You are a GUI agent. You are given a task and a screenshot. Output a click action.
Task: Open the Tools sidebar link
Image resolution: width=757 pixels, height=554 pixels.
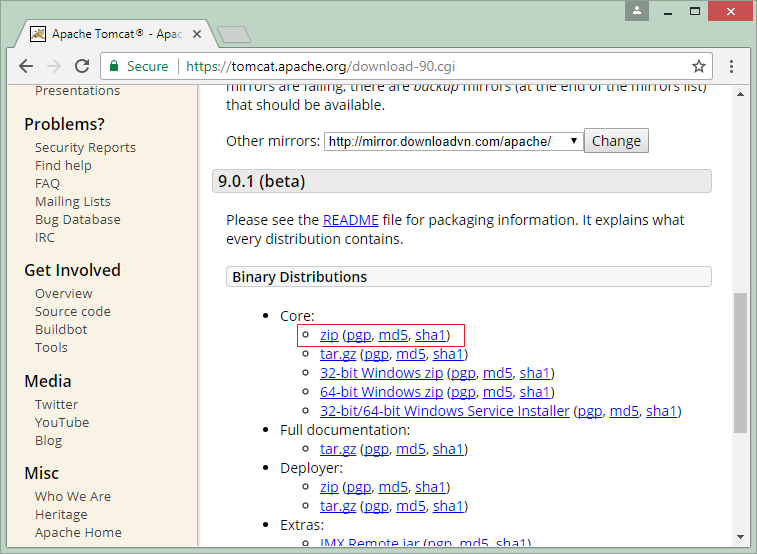point(51,347)
